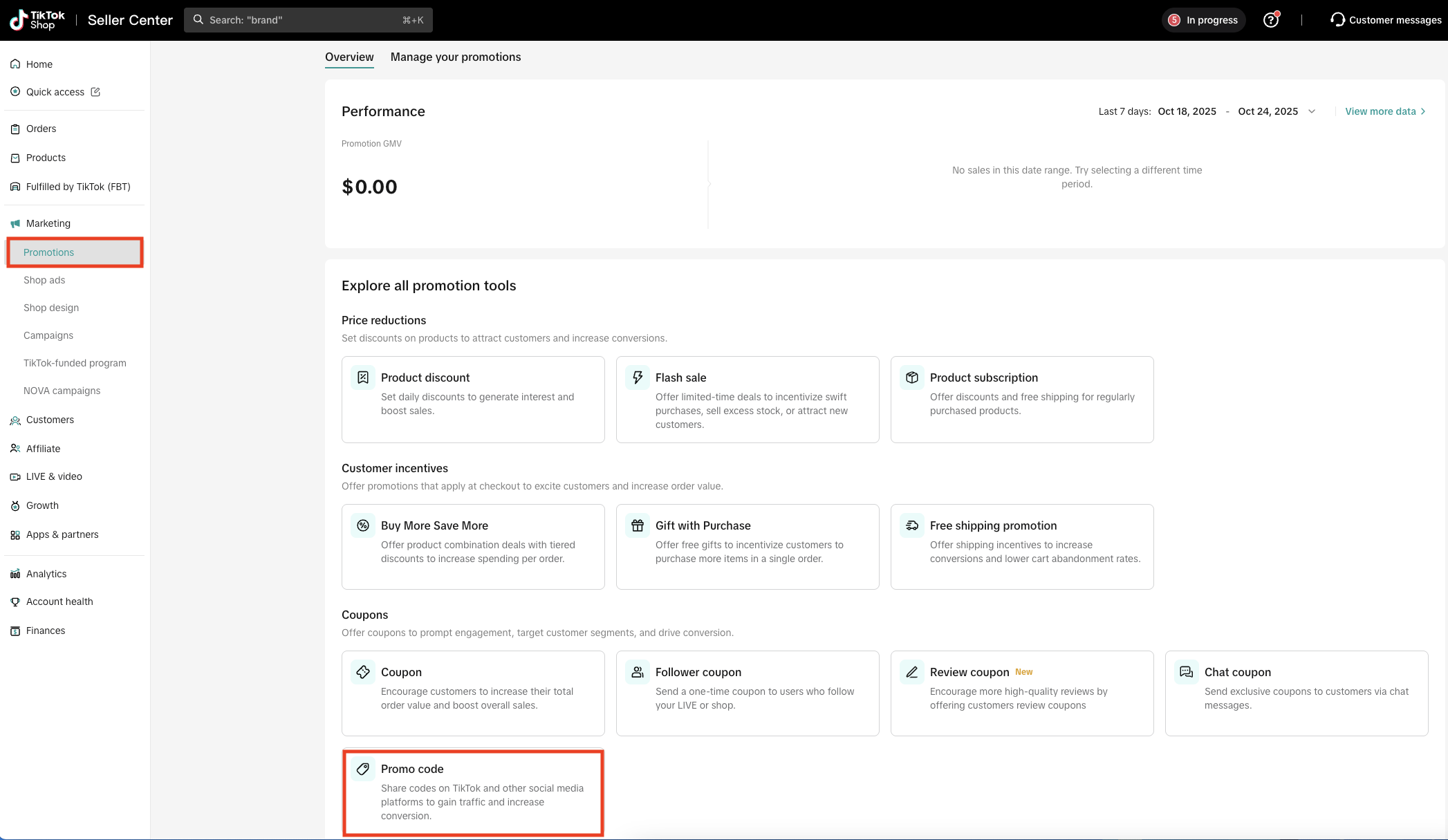Click the In progress status badge
The width and height of the screenshot is (1448, 840).
1203,20
